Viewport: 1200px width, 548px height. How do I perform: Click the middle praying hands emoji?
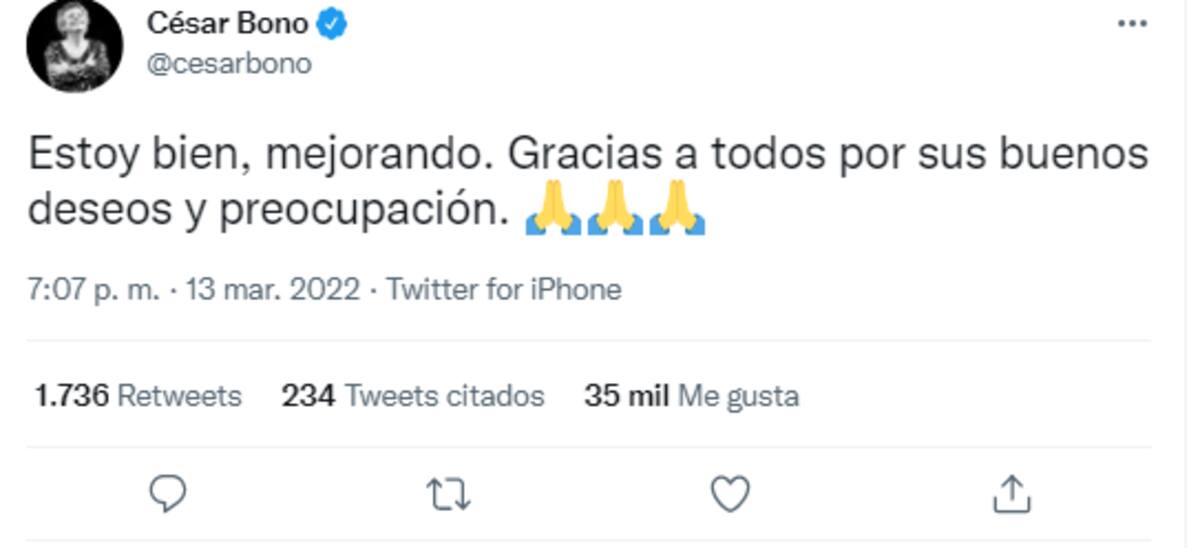(x=616, y=211)
